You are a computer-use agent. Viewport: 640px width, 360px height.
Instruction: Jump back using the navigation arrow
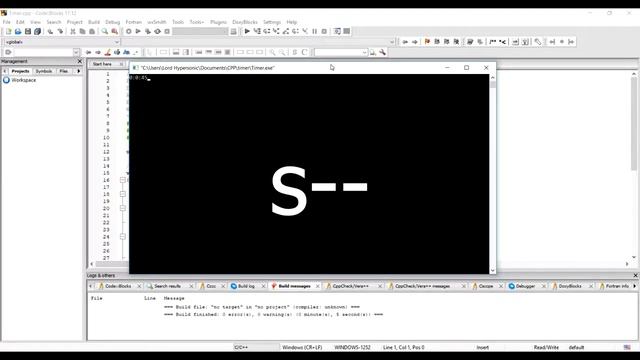(405, 42)
